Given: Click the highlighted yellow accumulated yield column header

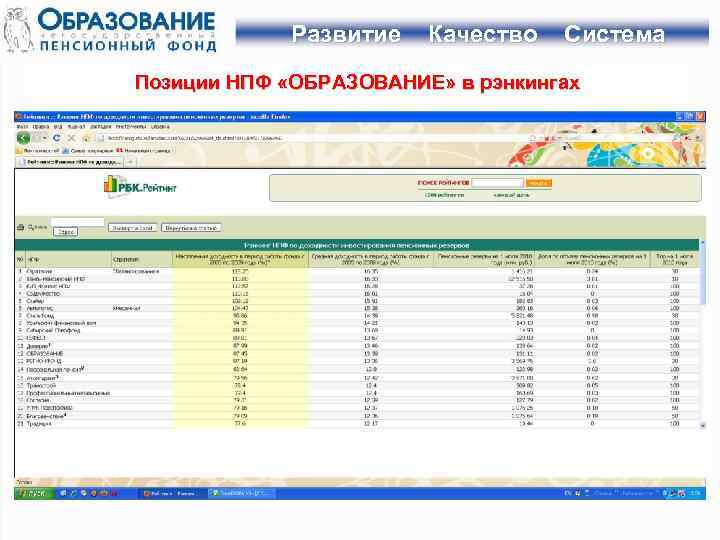Looking at the screenshot, I should click(x=240, y=259).
